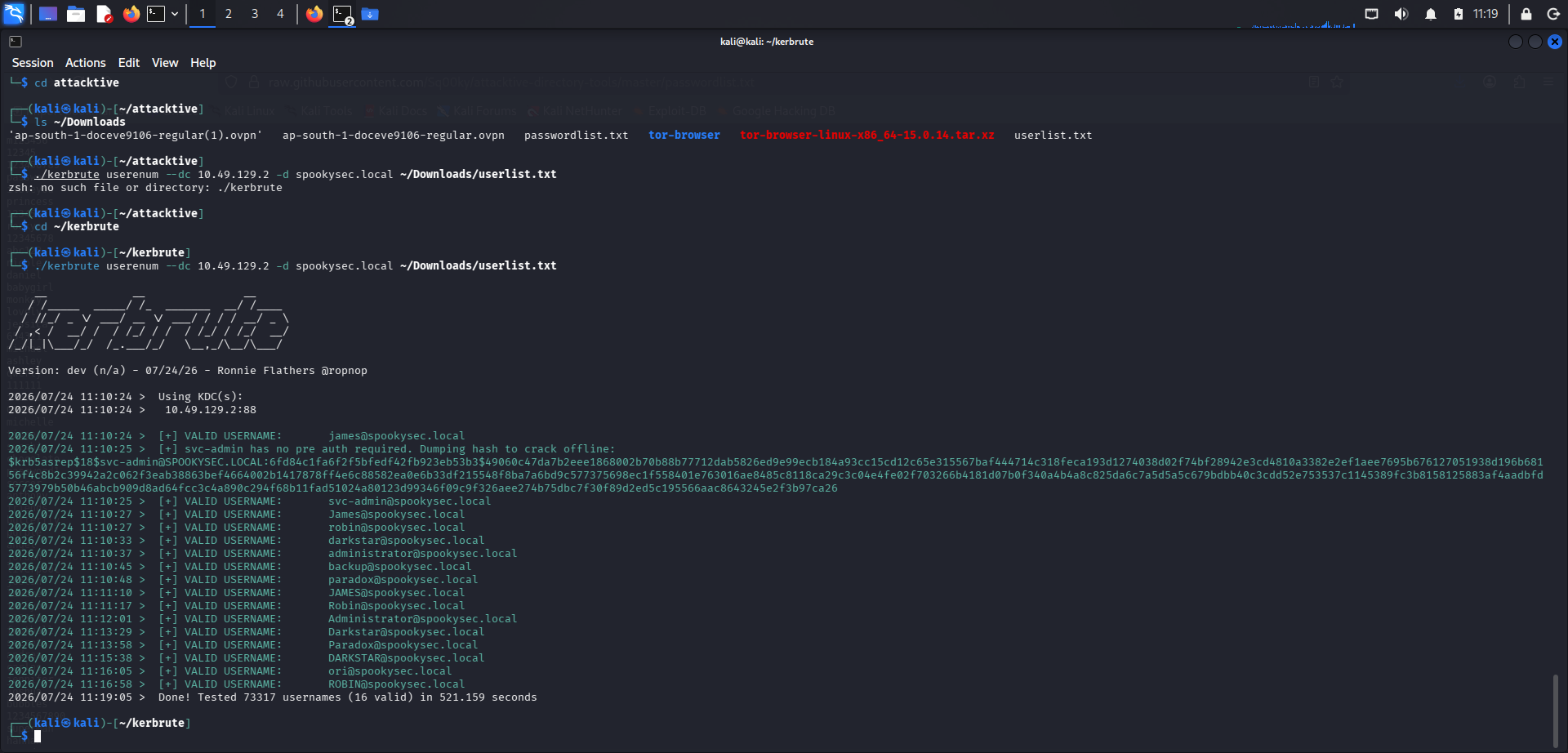The height and width of the screenshot is (753, 1568).
Task: Click the terminal prompt cursor
Action: pos(38,736)
